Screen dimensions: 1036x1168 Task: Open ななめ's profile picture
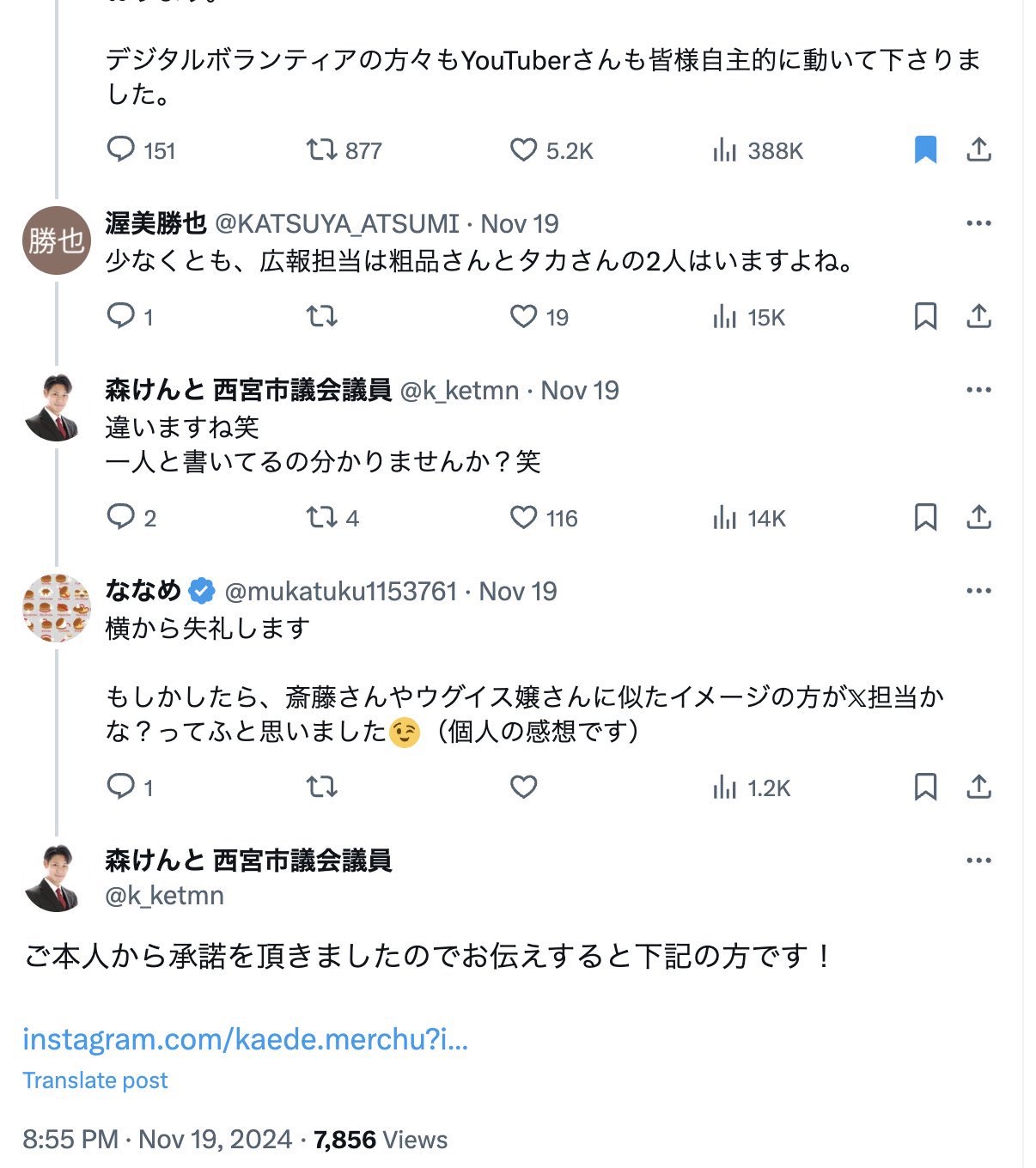point(56,608)
